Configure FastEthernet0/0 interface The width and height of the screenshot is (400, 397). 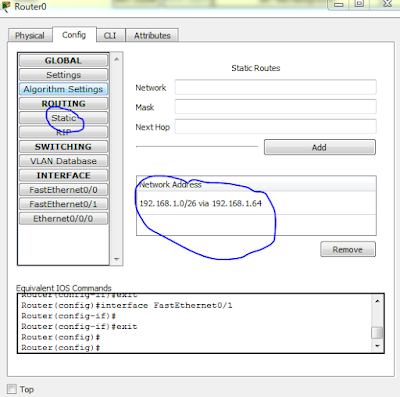[63, 190]
